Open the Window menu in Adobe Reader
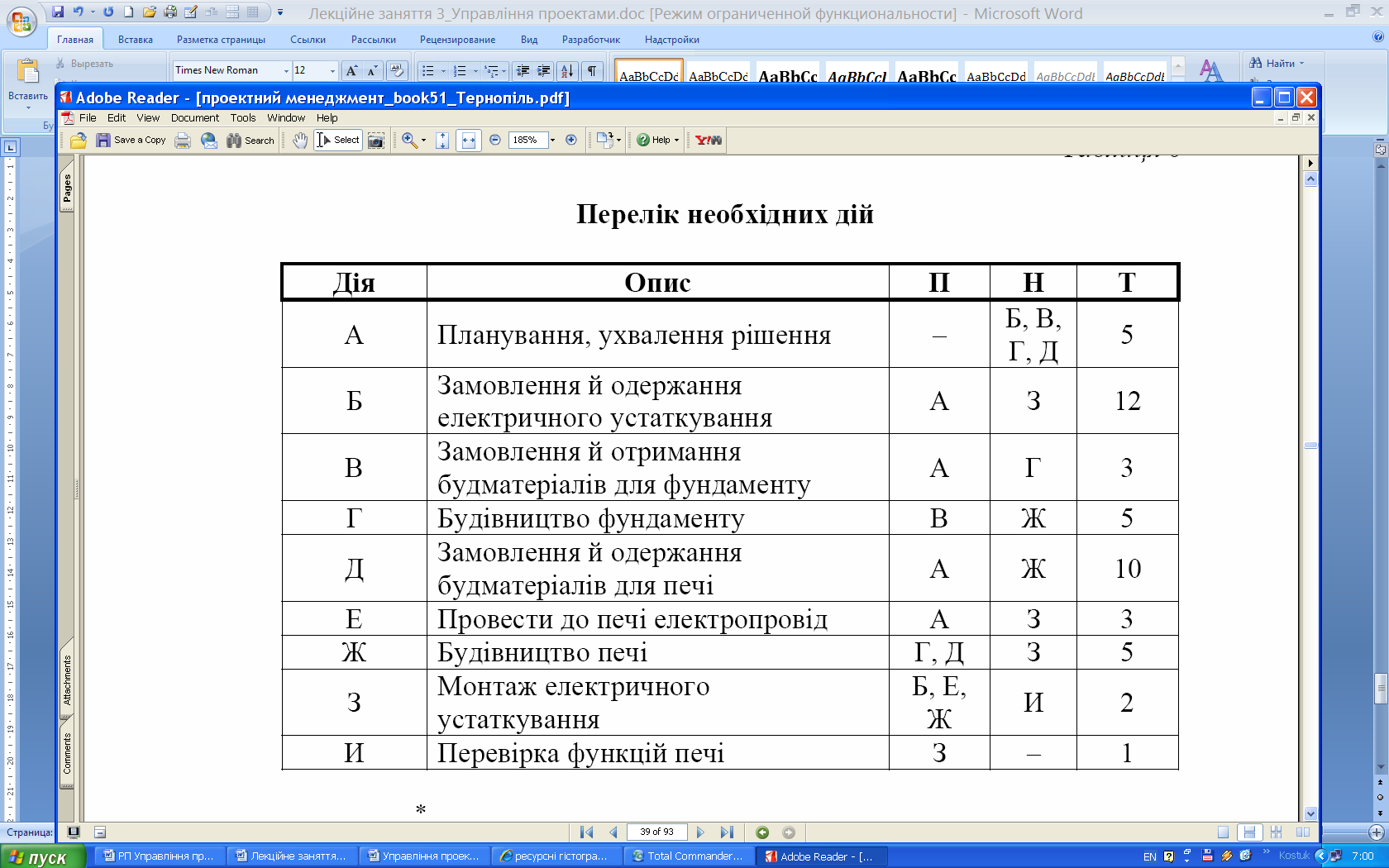 tap(286, 118)
